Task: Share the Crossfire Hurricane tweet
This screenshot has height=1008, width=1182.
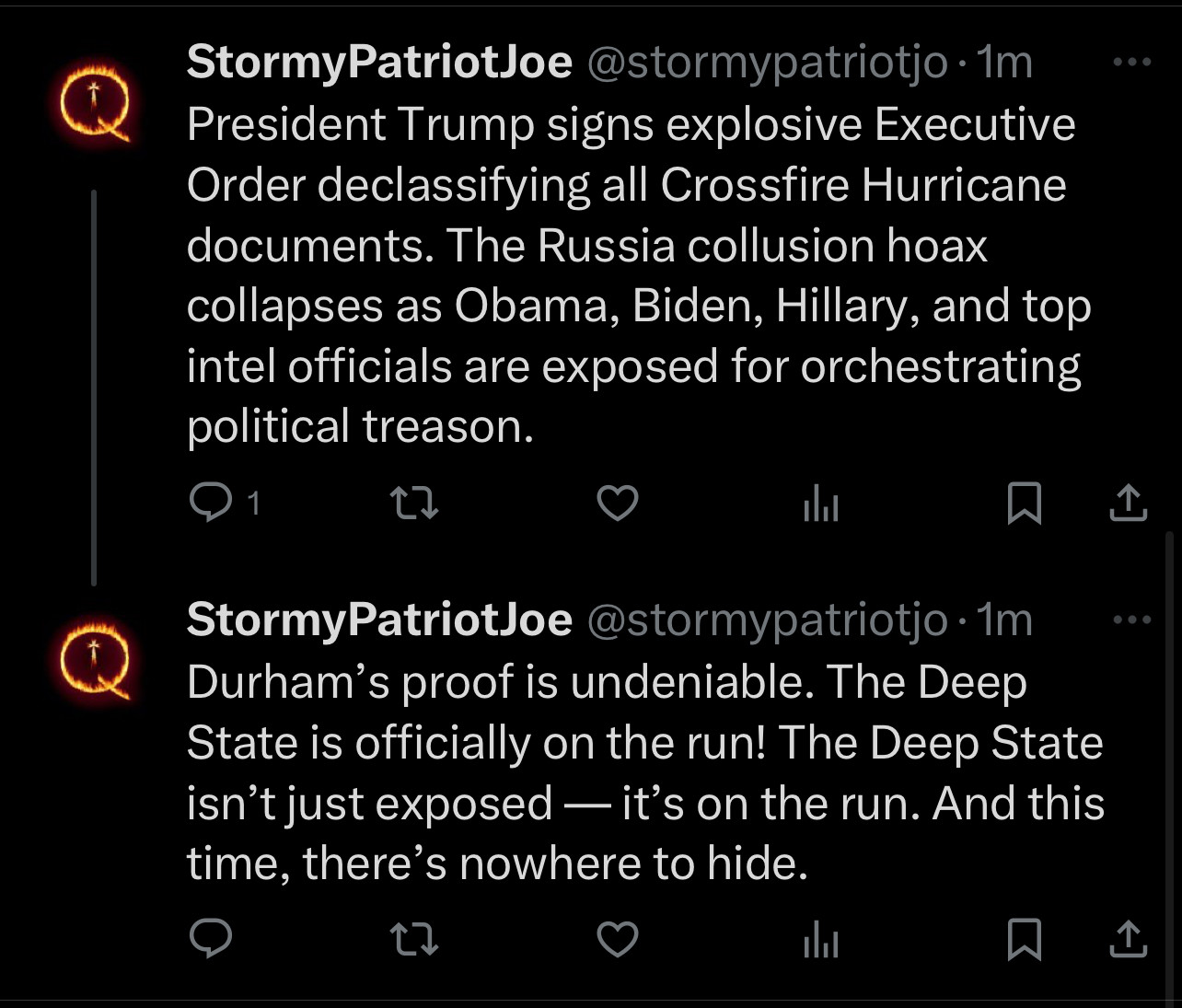Action: (x=1129, y=503)
